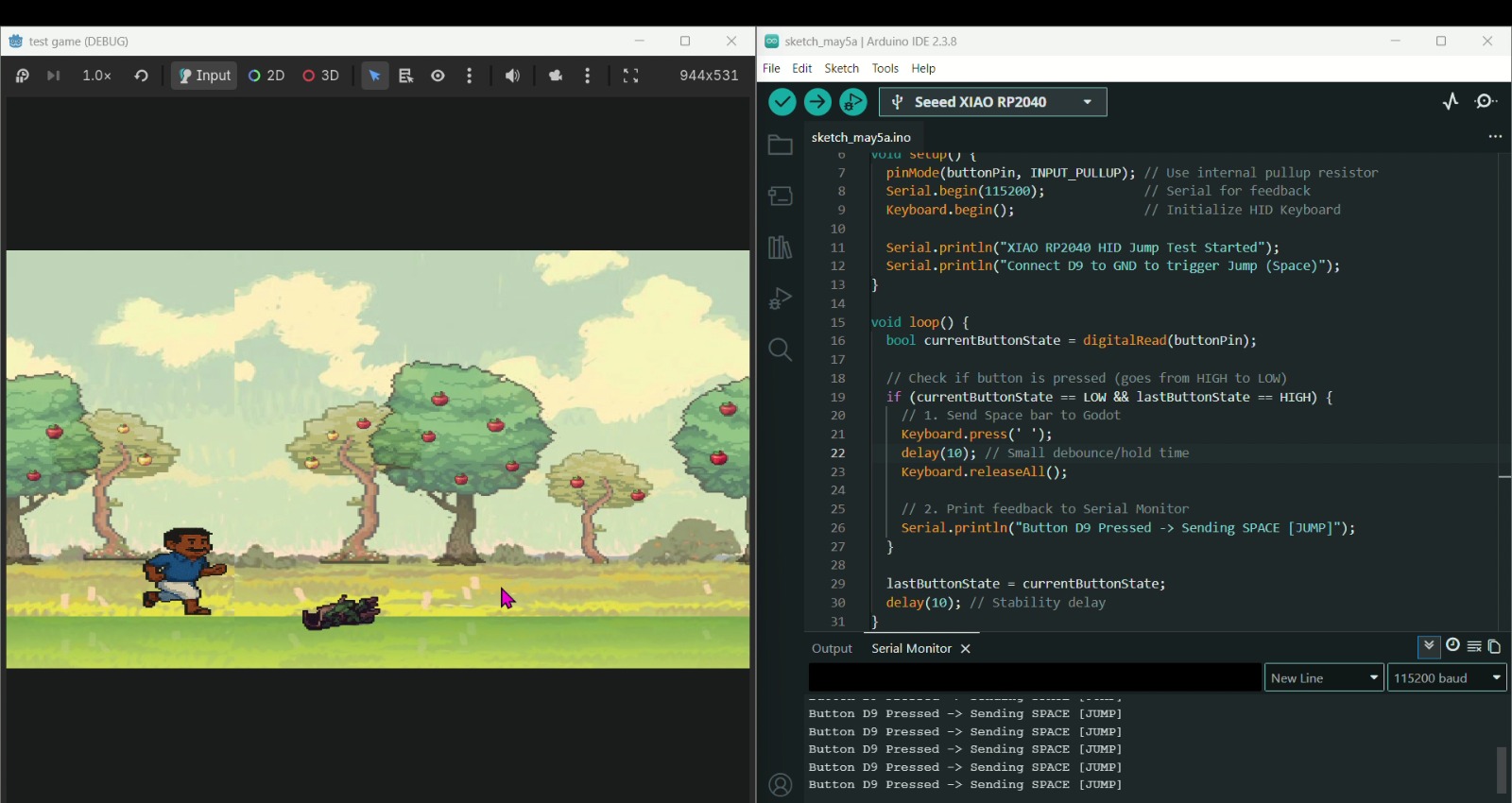The image size is (1512, 803).
Task: Open the Seeed XIAO RP2040 board selector
Action: coord(993,102)
